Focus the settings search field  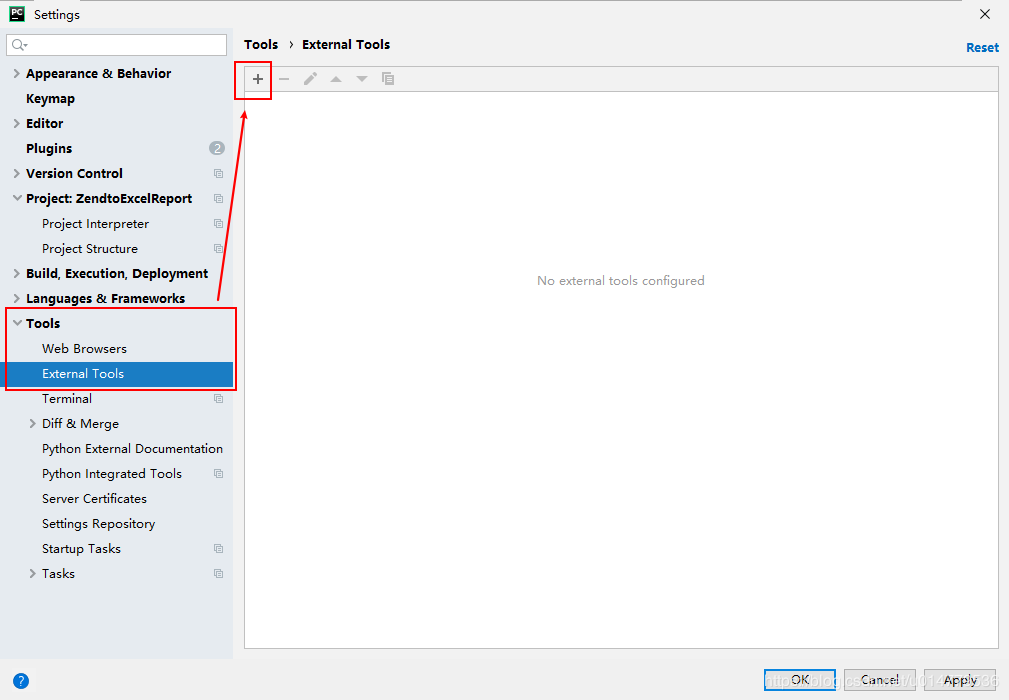pyautogui.click(x=116, y=45)
